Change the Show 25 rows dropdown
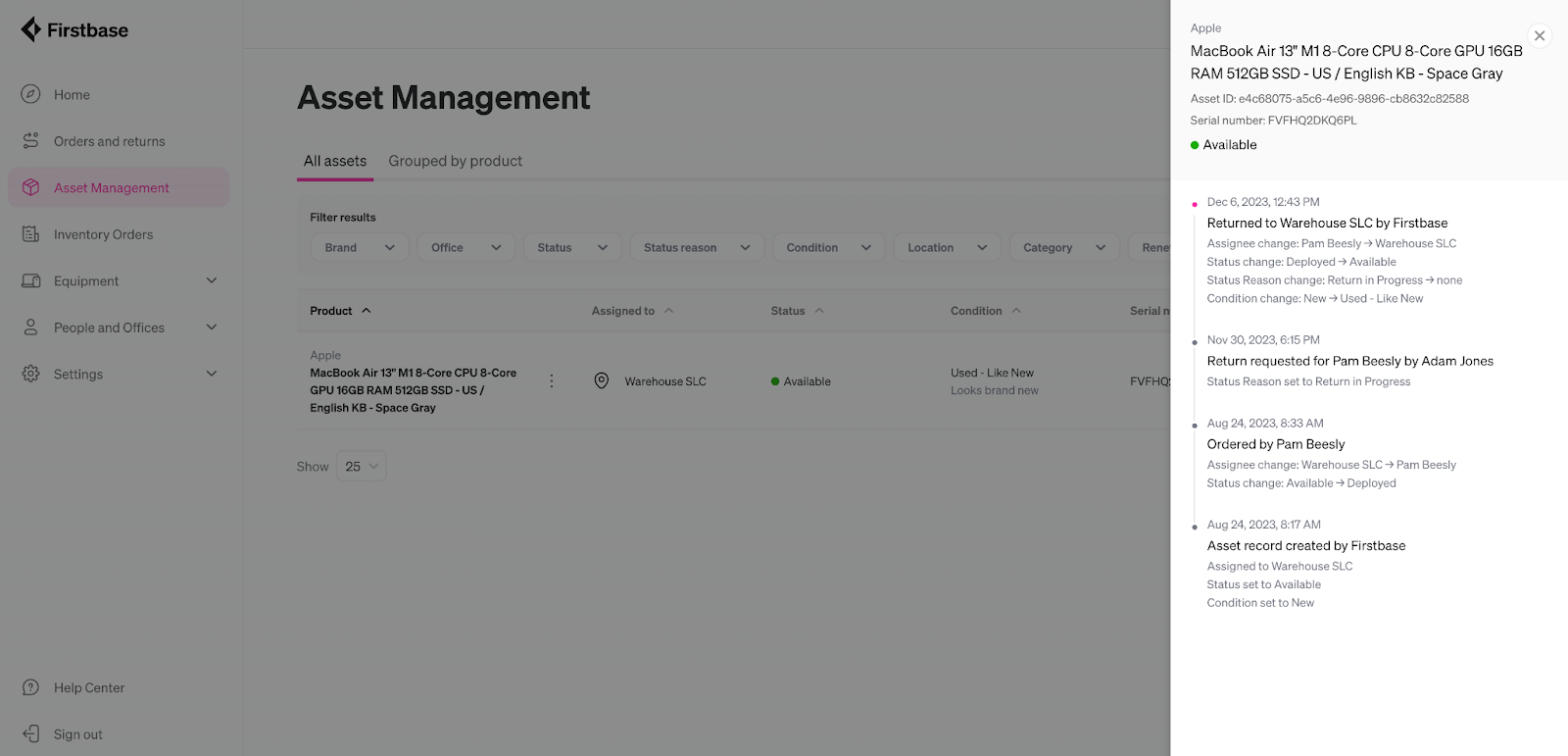1568x756 pixels. (361, 466)
